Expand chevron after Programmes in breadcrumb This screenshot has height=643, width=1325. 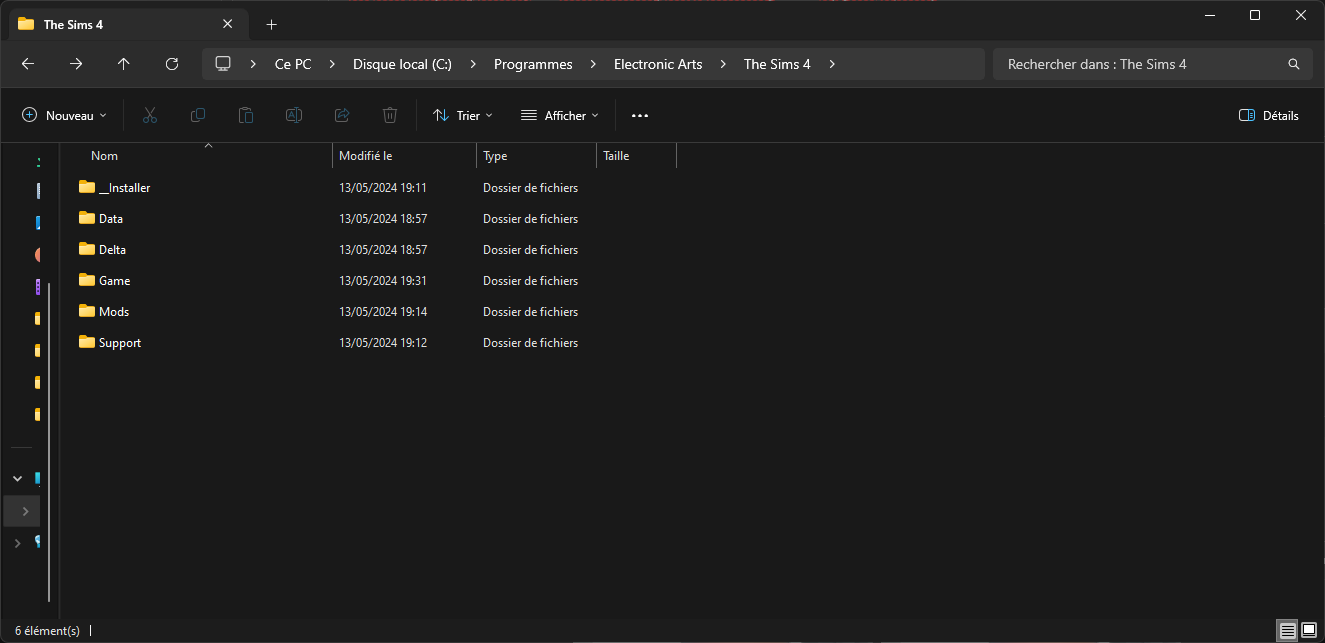click(x=594, y=64)
